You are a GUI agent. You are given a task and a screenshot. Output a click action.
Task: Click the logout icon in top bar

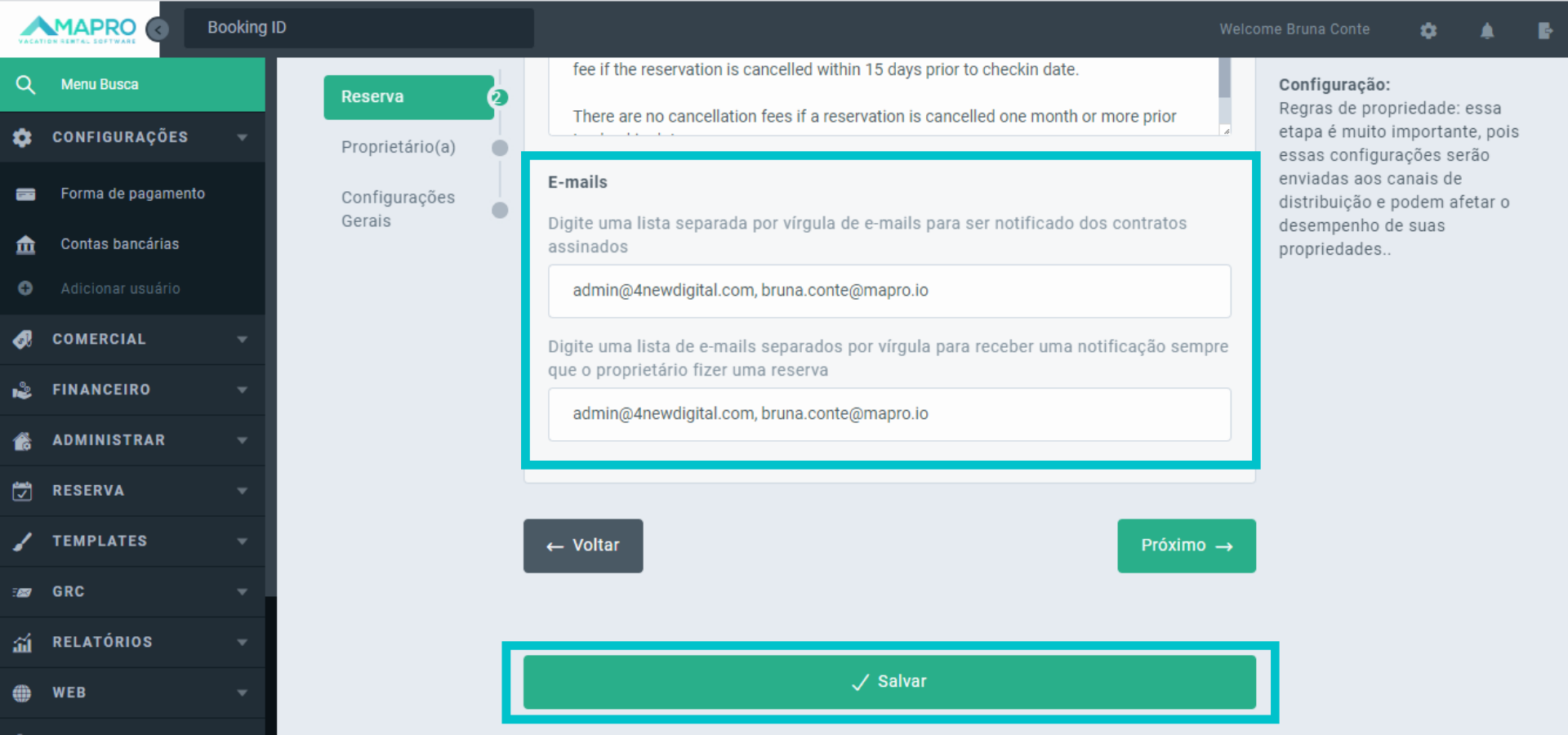point(1544,30)
